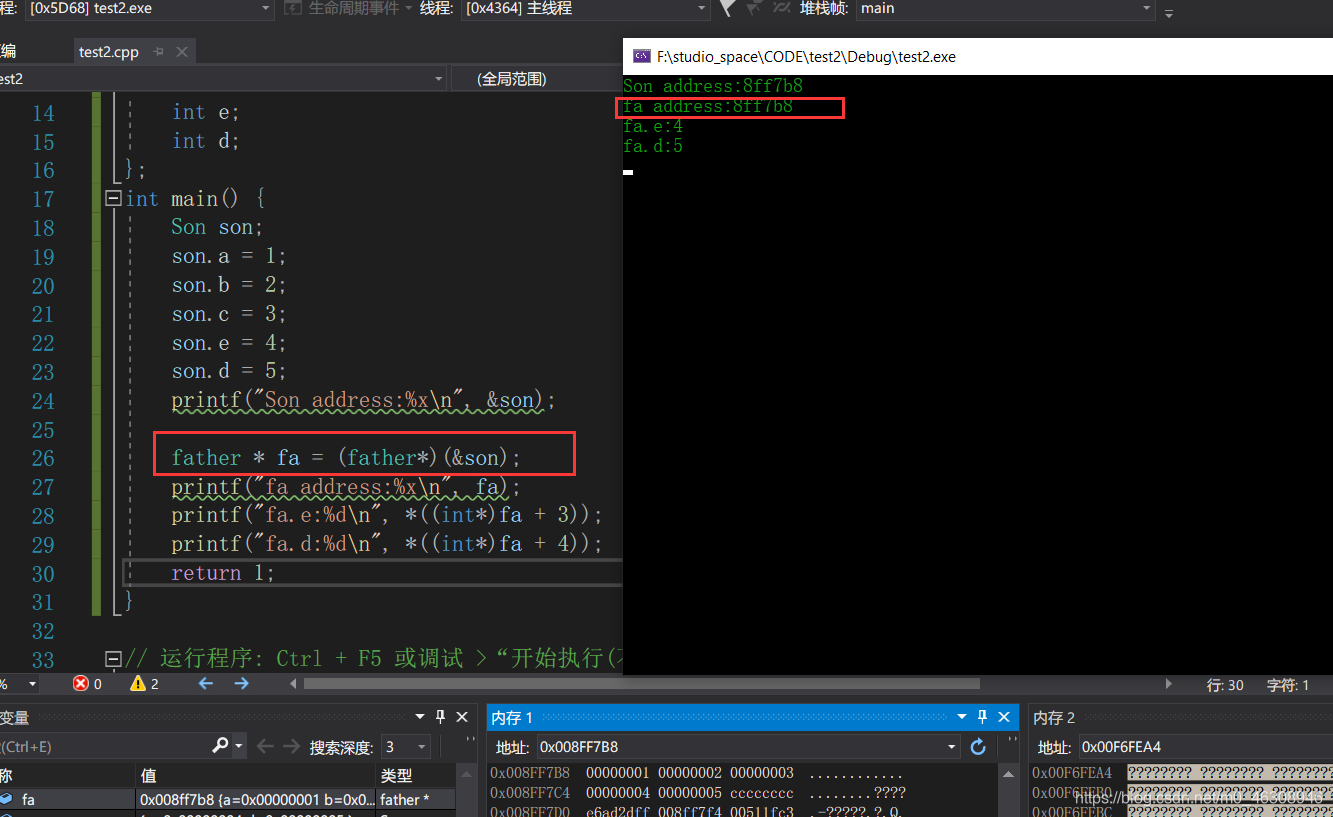Open variables panel window position menu

[x=420, y=717]
